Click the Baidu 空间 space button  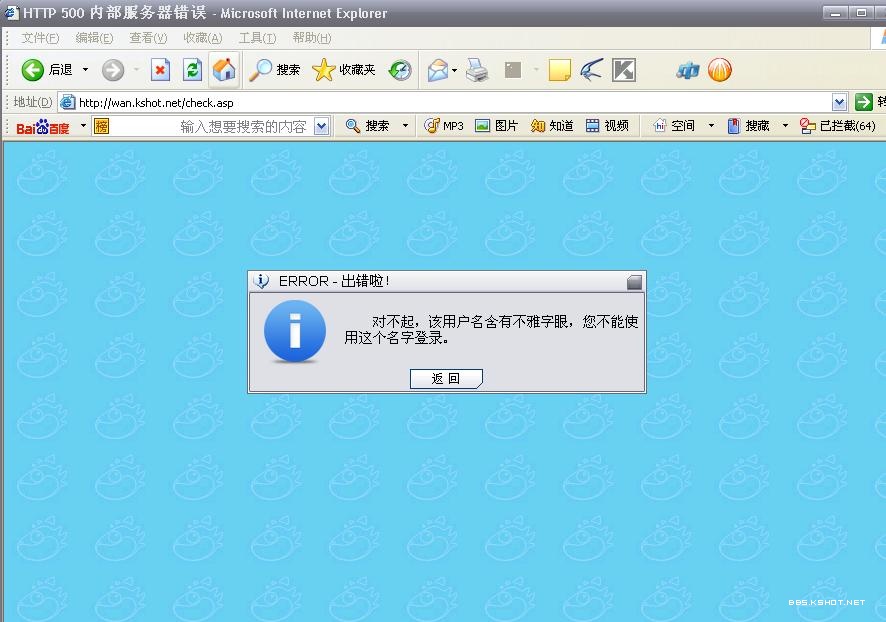tap(674, 125)
